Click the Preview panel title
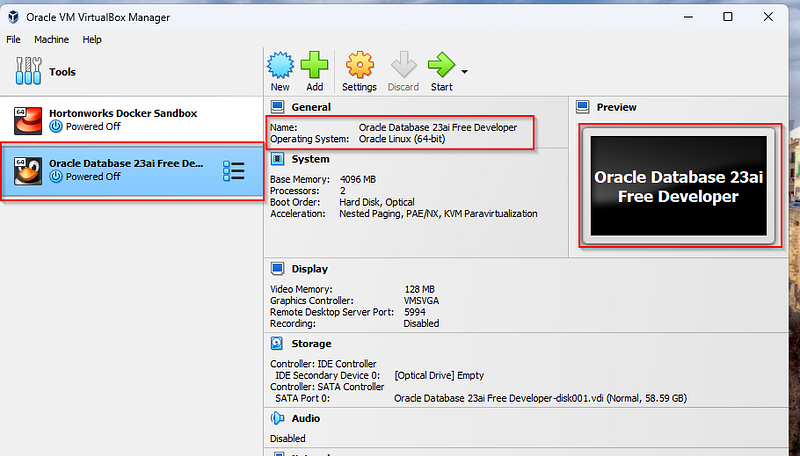The height and width of the screenshot is (456, 800). point(616,107)
